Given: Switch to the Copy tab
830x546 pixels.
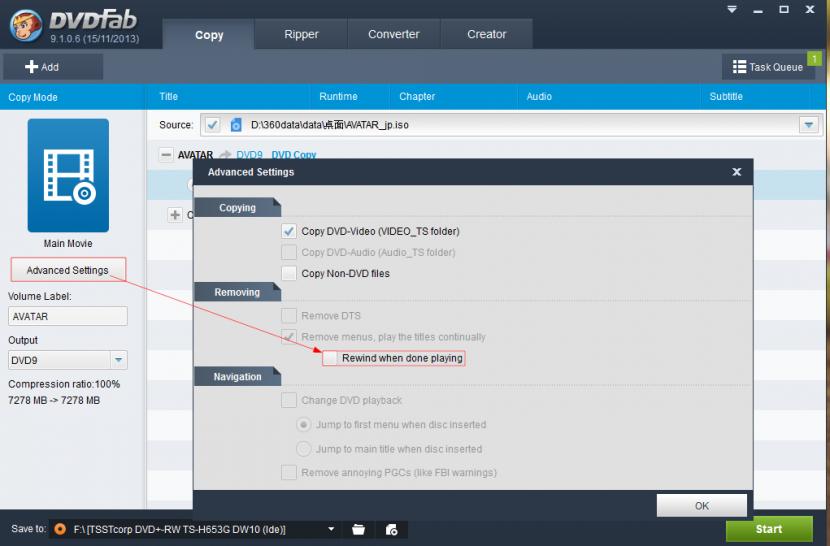Looking at the screenshot, I should pos(209,34).
